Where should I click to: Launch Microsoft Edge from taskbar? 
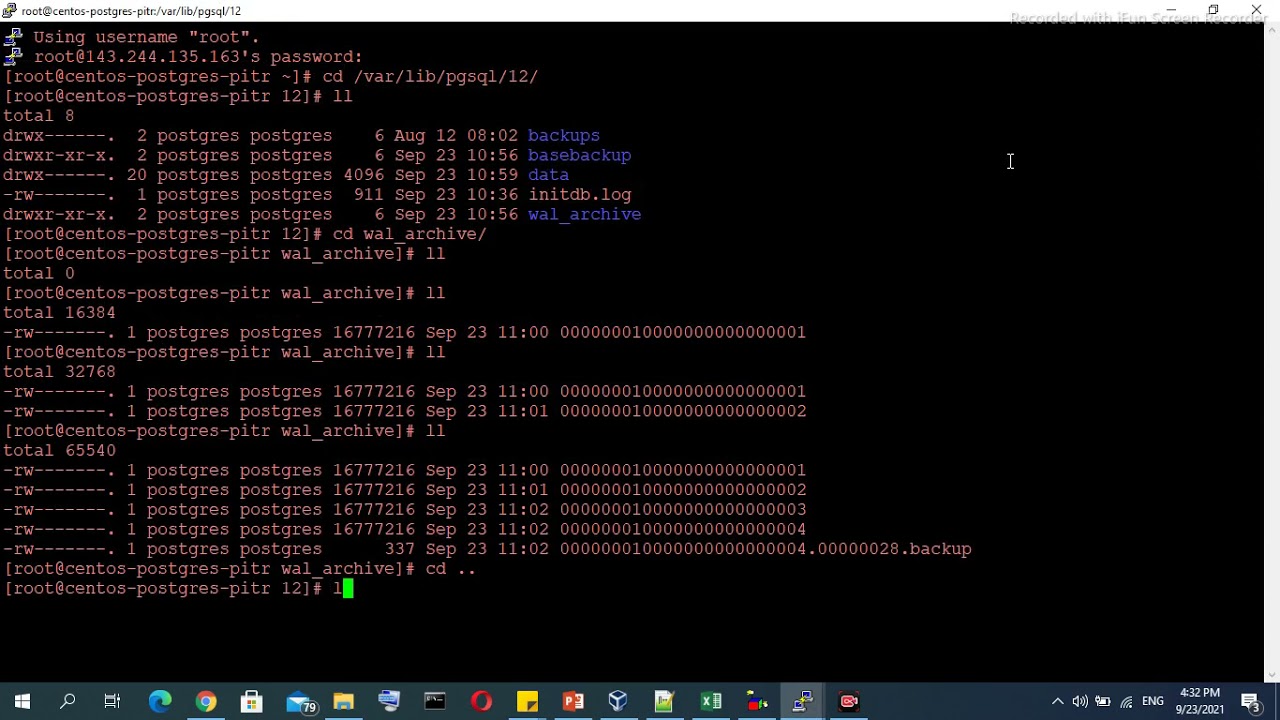pyautogui.click(x=160, y=701)
